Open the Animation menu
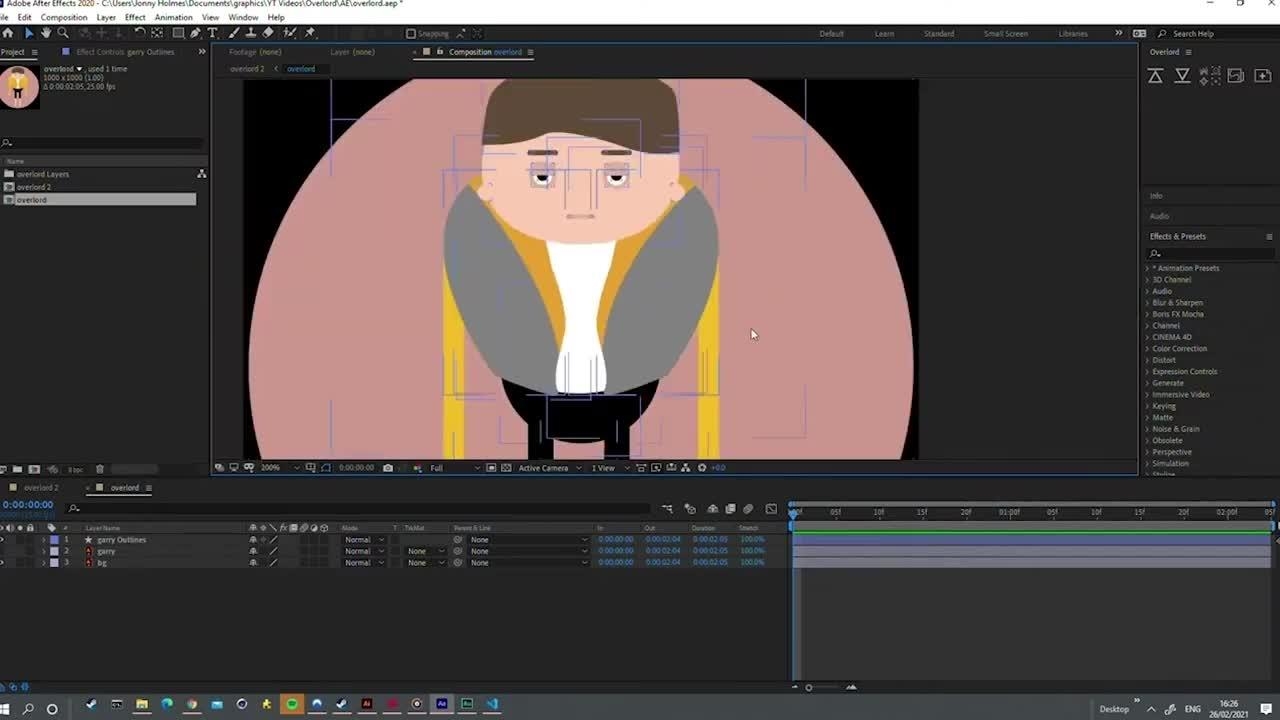This screenshot has height=720, width=1280. (173, 17)
